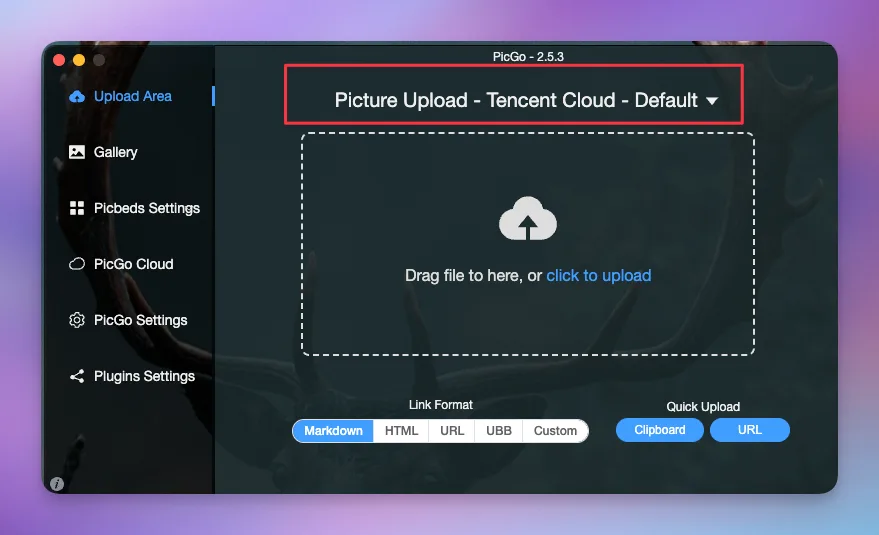Go to the Gallery section
This screenshot has height=535, width=879.
[x=115, y=152]
